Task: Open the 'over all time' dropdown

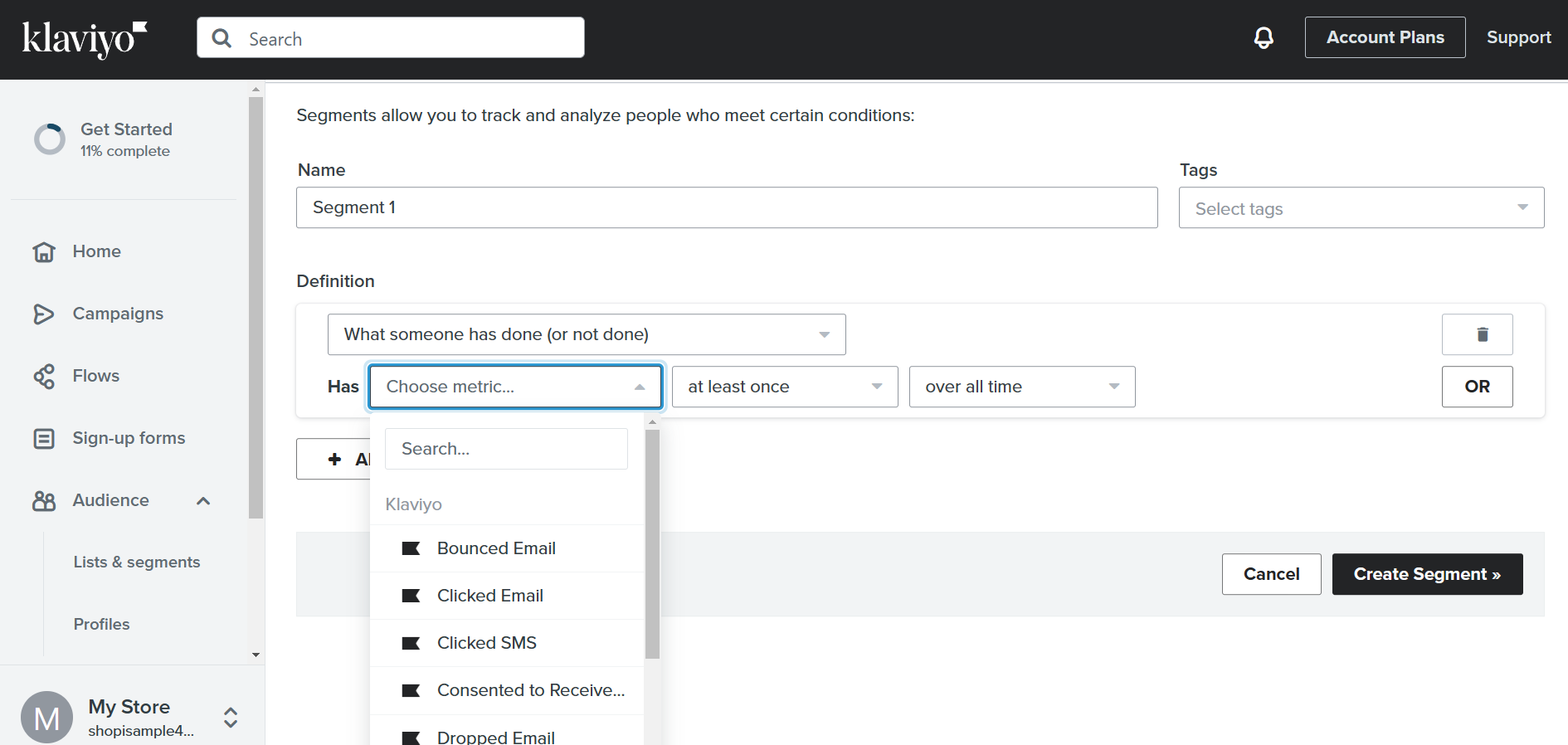Action: pos(1022,387)
